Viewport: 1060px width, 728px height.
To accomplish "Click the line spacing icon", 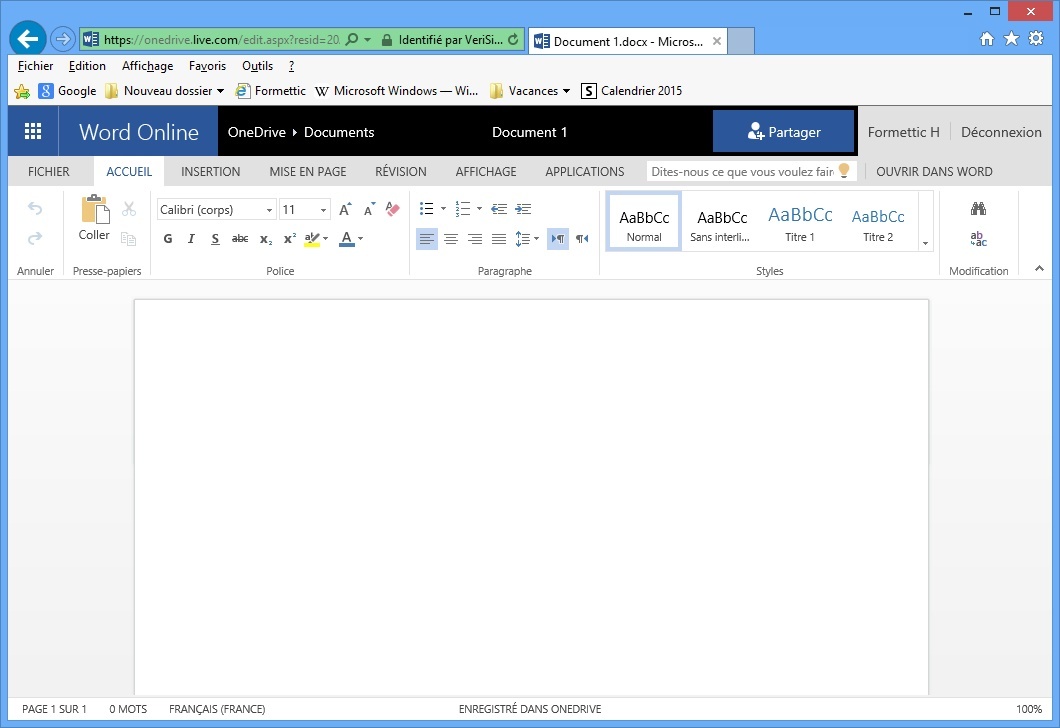I will [x=523, y=239].
